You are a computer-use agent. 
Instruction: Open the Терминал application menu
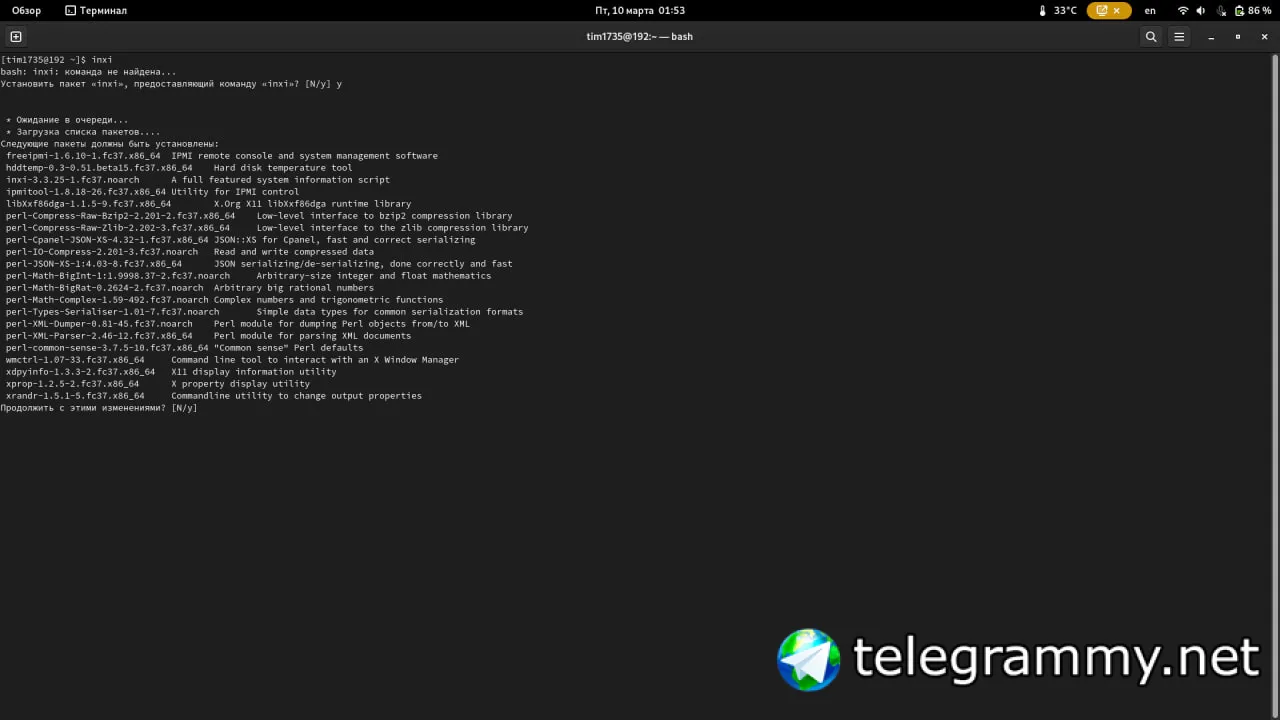click(x=96, y=10)
